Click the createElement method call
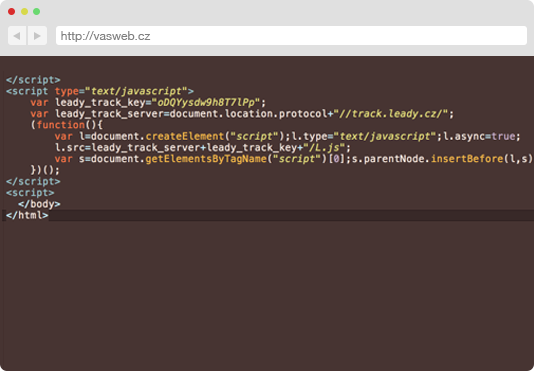The image size is (534, 371). pyautogui.click(x=185, y=136)
